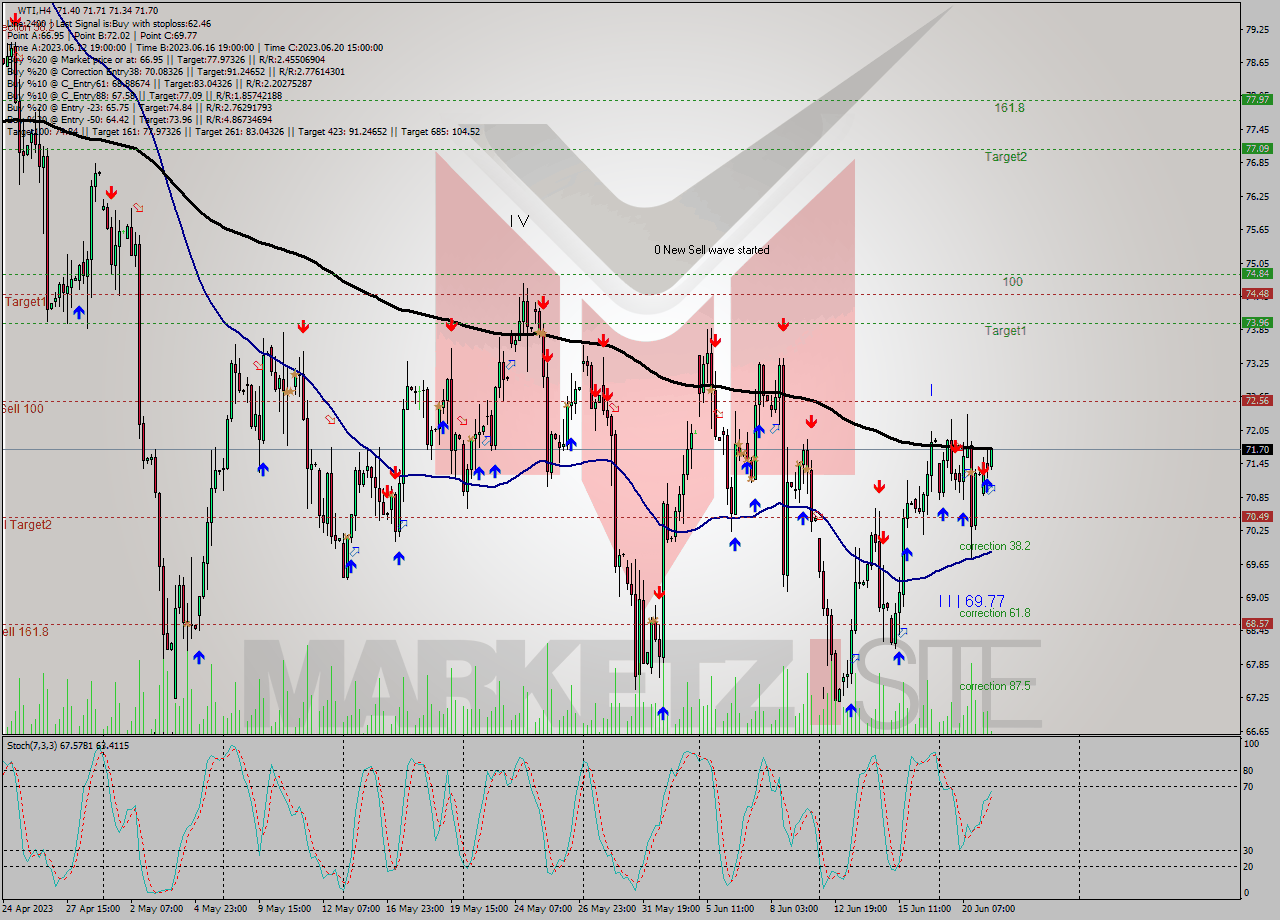Screen dimensions: 1280x920
Task: Click the red 'Target2' label on left
Action: point(28,524)
